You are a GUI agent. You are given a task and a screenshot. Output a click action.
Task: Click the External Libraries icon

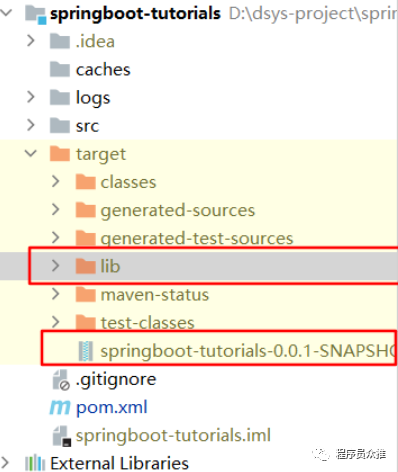(35, 463)
